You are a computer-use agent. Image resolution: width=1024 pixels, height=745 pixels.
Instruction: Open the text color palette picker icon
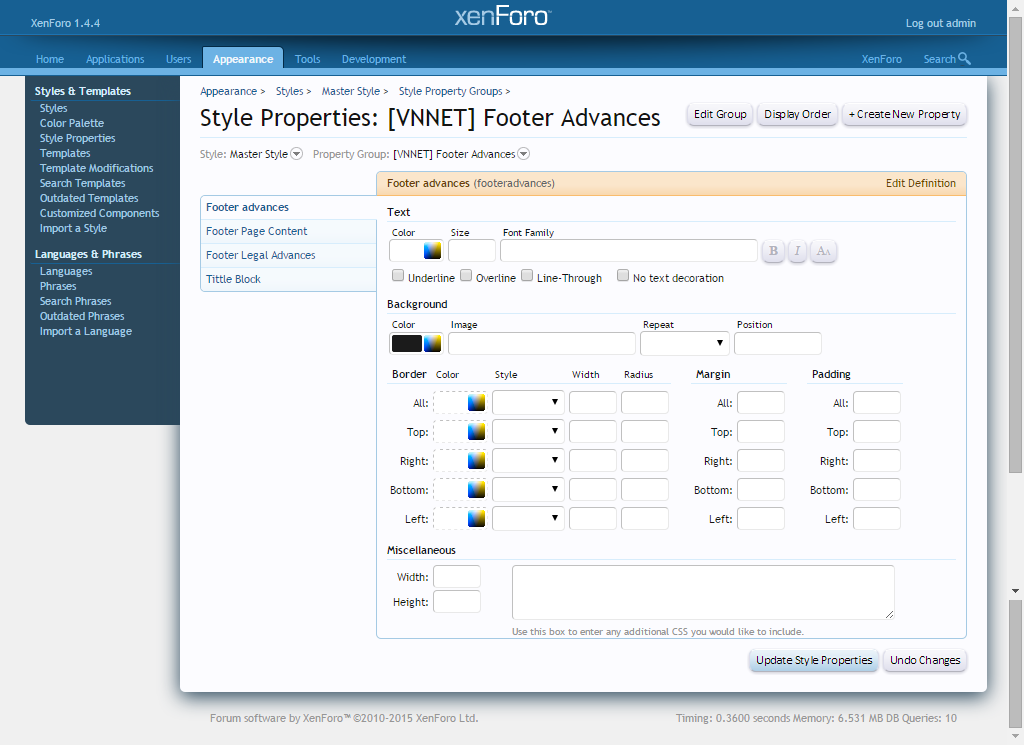tap(432, 251)
